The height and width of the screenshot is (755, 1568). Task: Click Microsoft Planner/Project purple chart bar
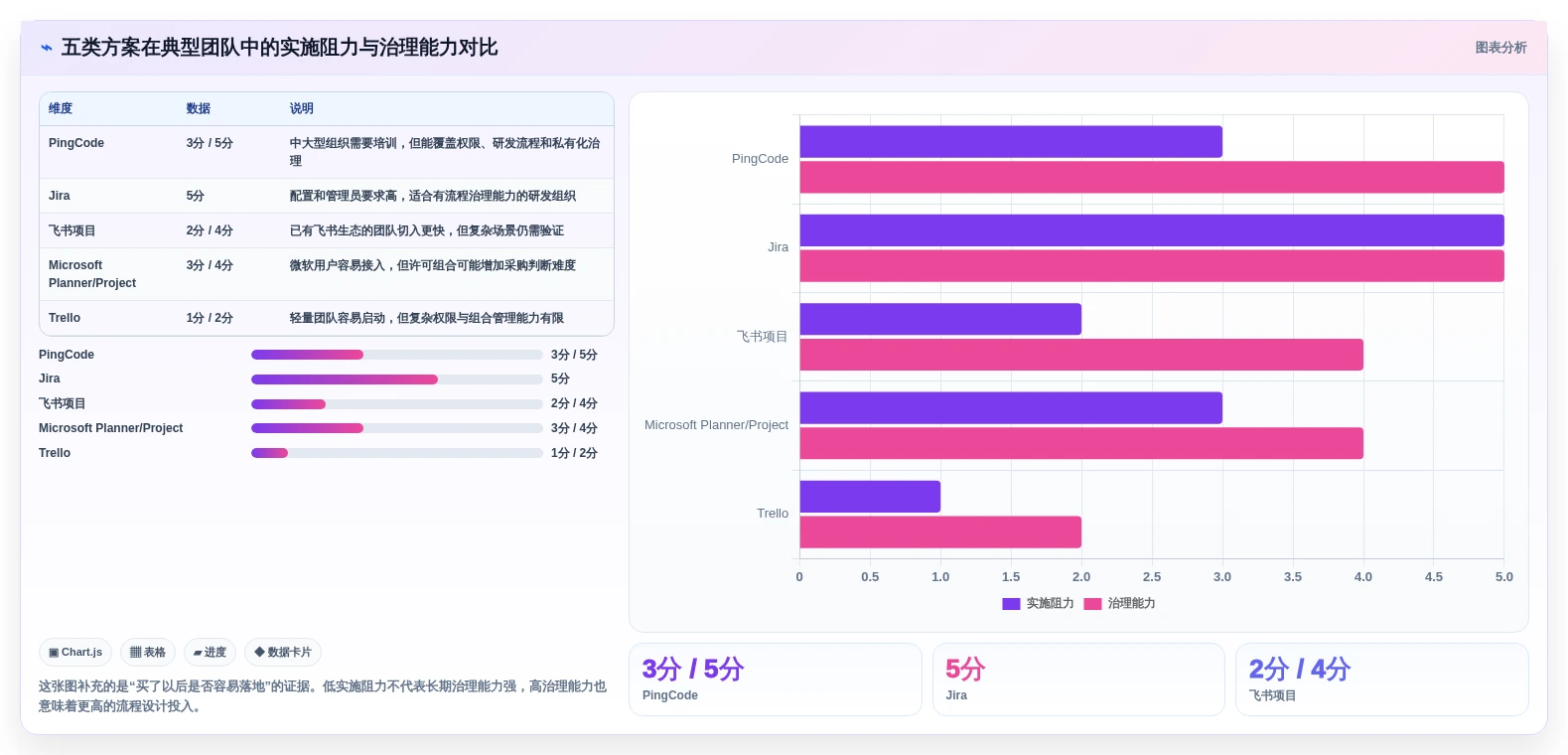point(1011,407)
